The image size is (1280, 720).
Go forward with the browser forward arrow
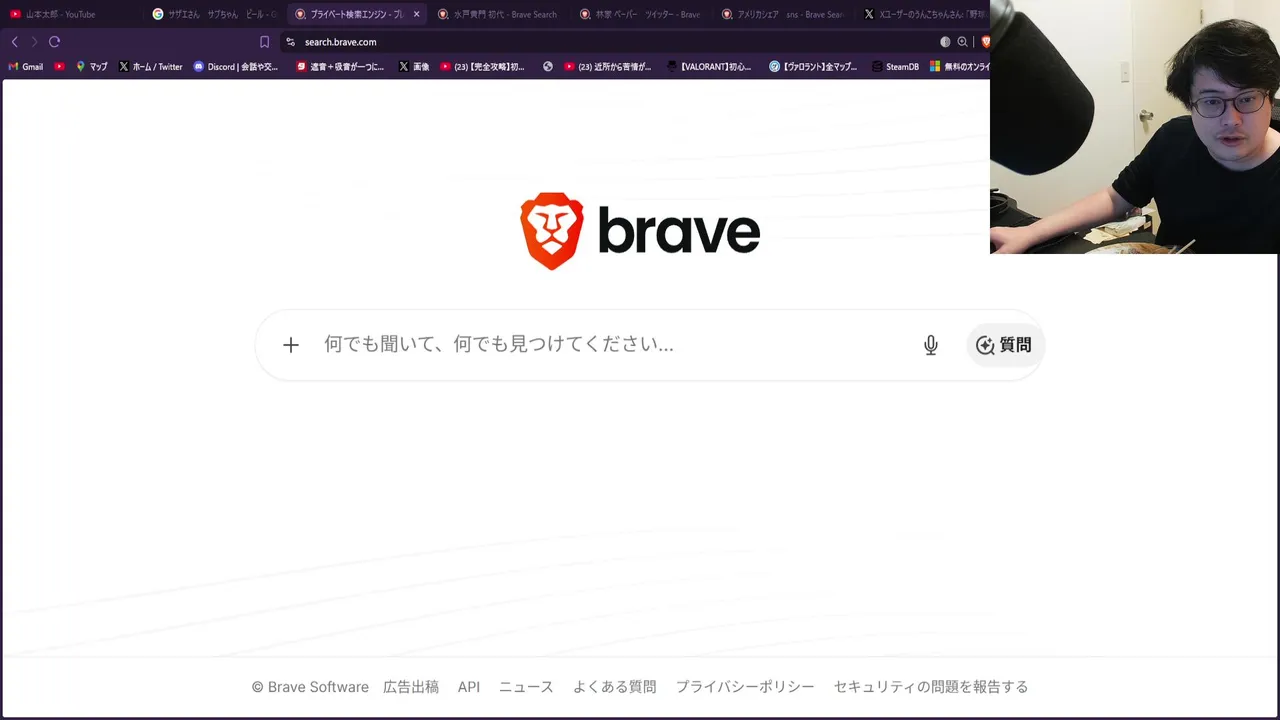(34, 42)
